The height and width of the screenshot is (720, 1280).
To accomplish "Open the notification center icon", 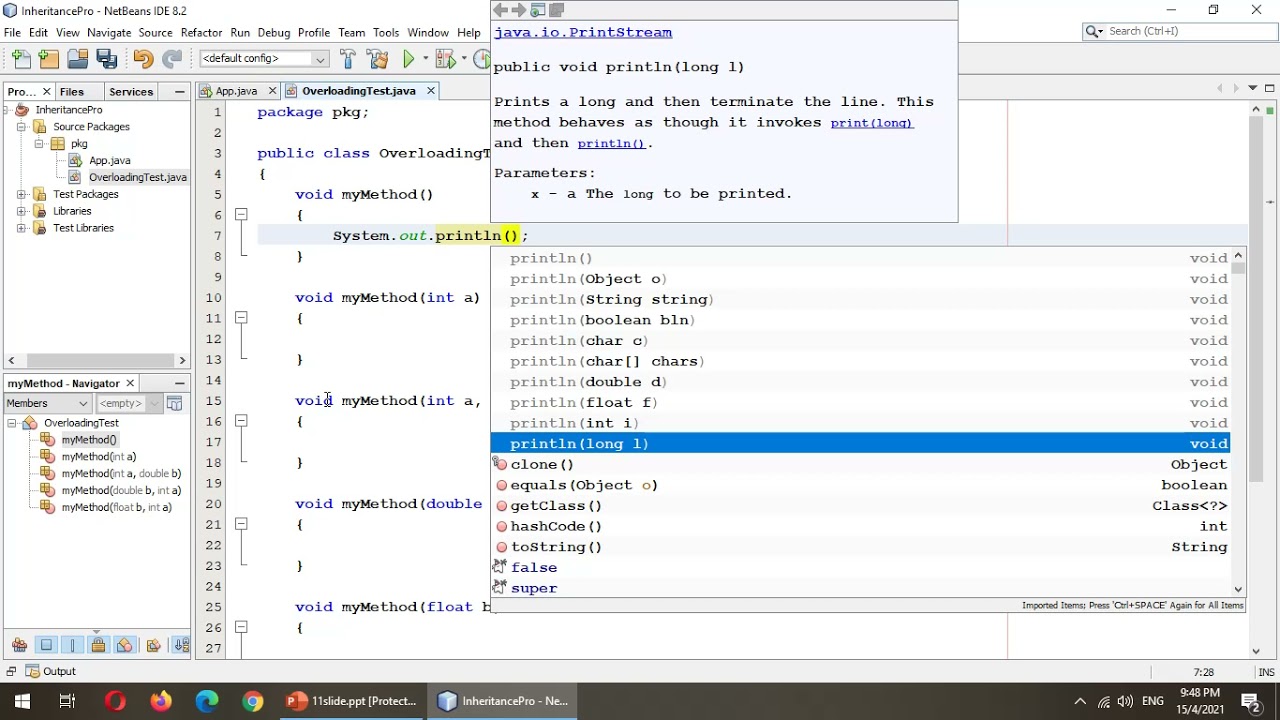I will coord(1250,701).
